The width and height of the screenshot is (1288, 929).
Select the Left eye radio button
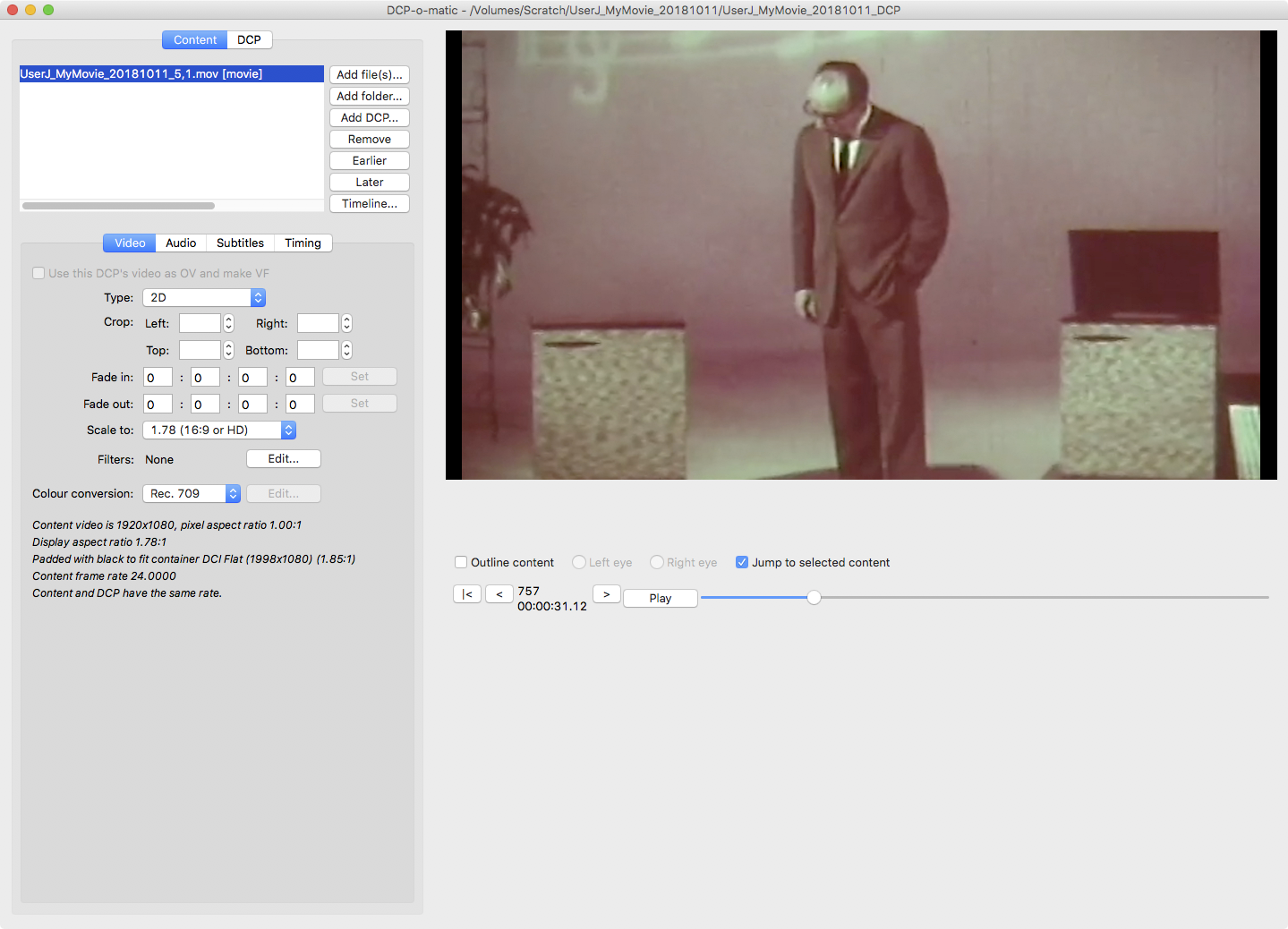click(578, 562)
